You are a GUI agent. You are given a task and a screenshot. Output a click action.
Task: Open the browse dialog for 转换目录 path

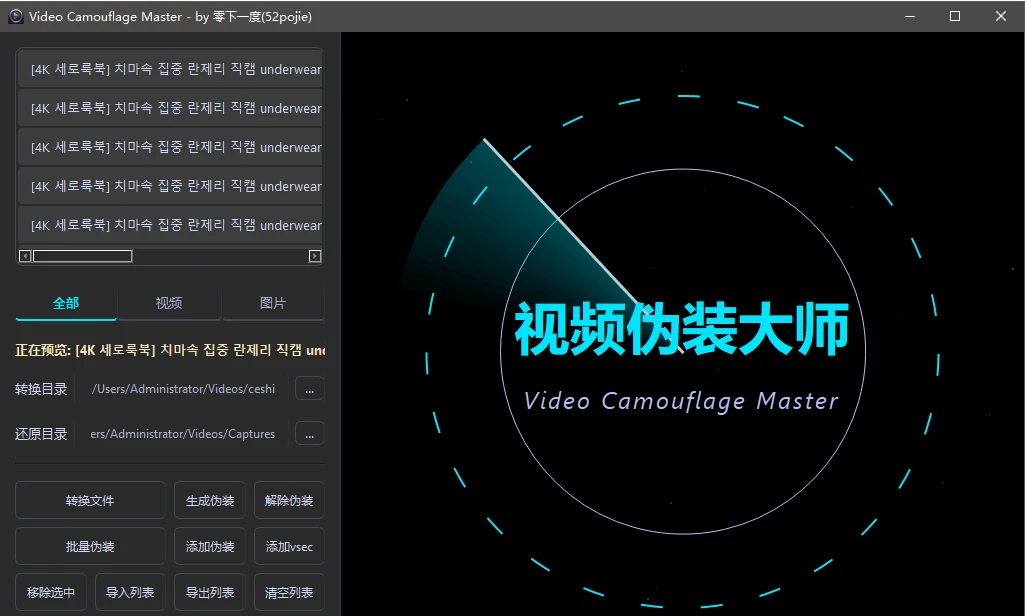click(x=309, y=388)
